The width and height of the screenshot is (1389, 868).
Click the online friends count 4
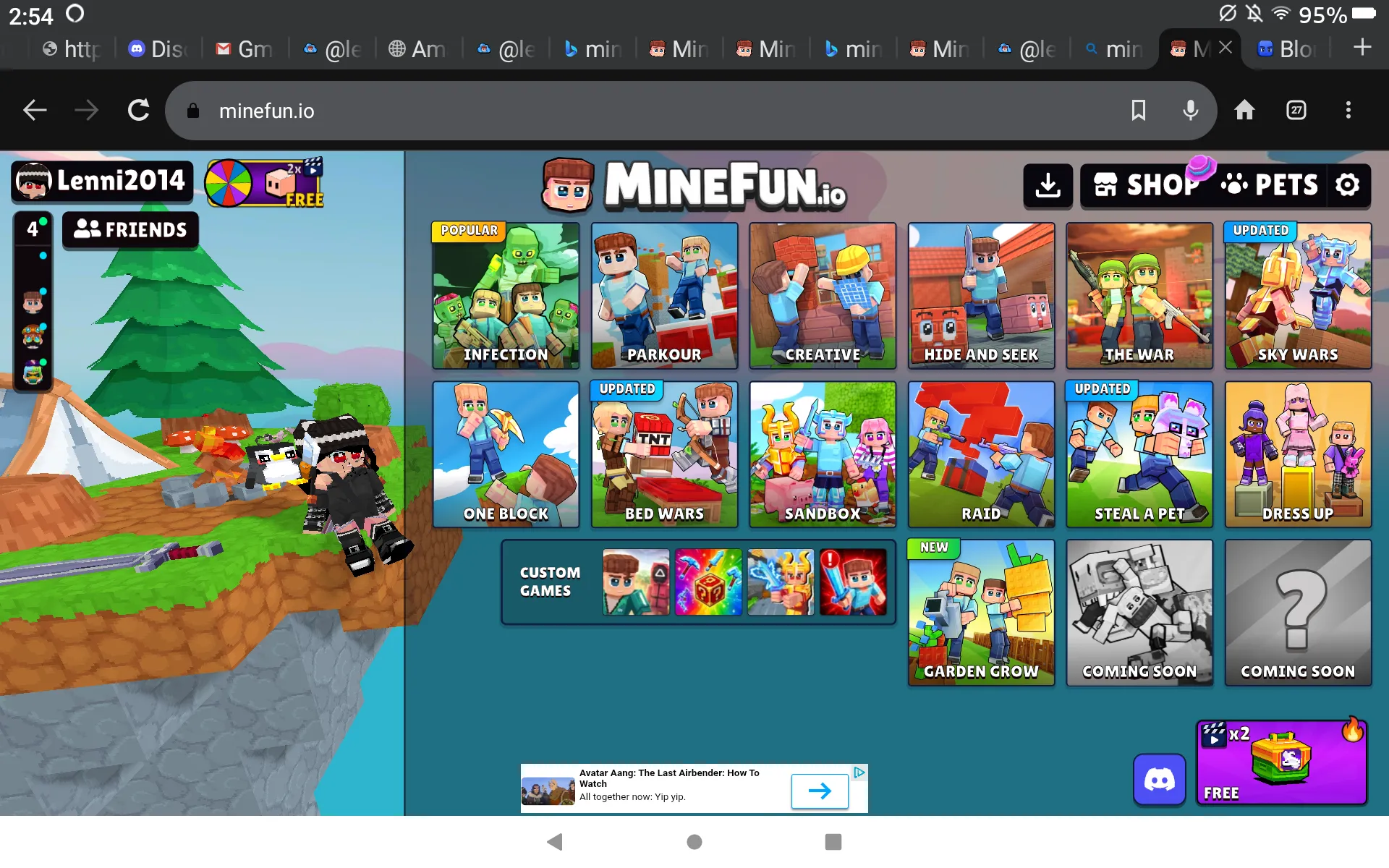tap(33, 229)
